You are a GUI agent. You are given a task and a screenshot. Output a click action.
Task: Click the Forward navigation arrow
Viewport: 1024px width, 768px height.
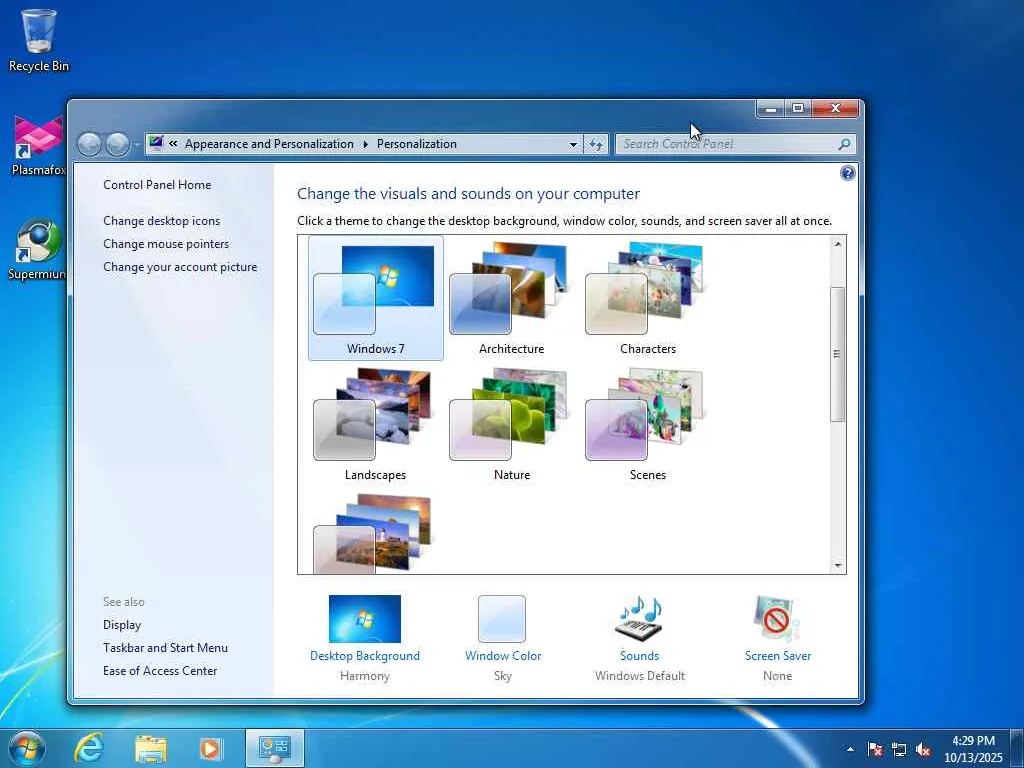(118, 144)
